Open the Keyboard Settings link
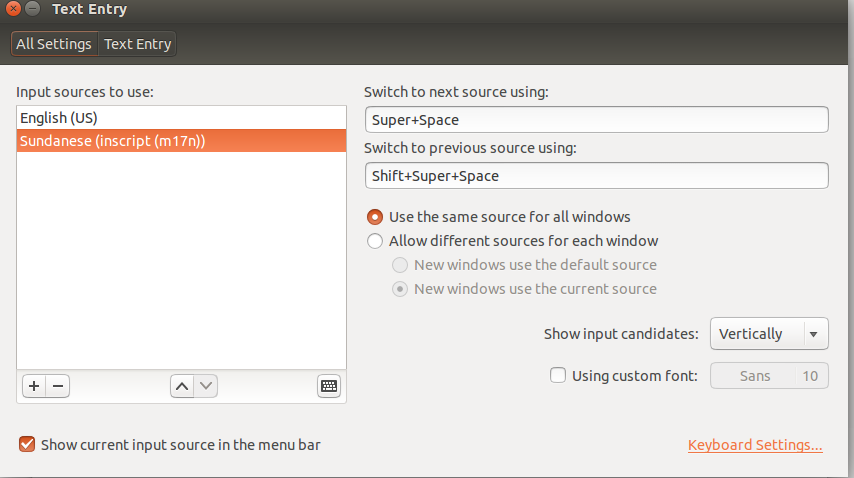The image size is (854, 478). click(755, 445)
